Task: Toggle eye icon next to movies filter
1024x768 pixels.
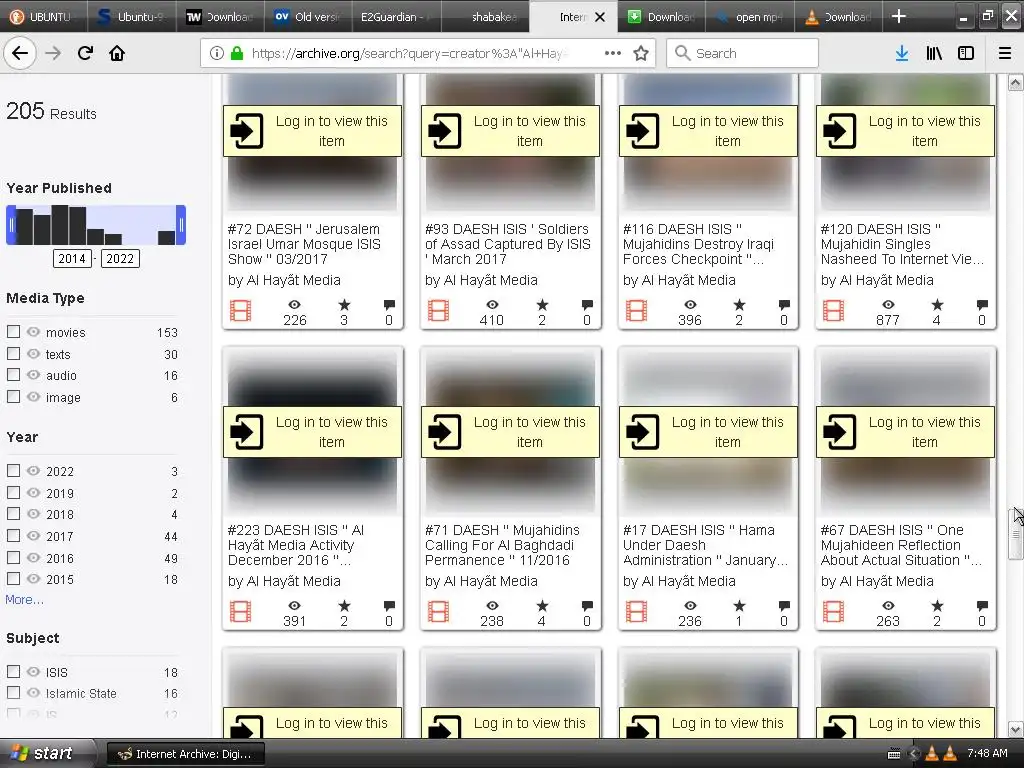Action: [33, 332]
